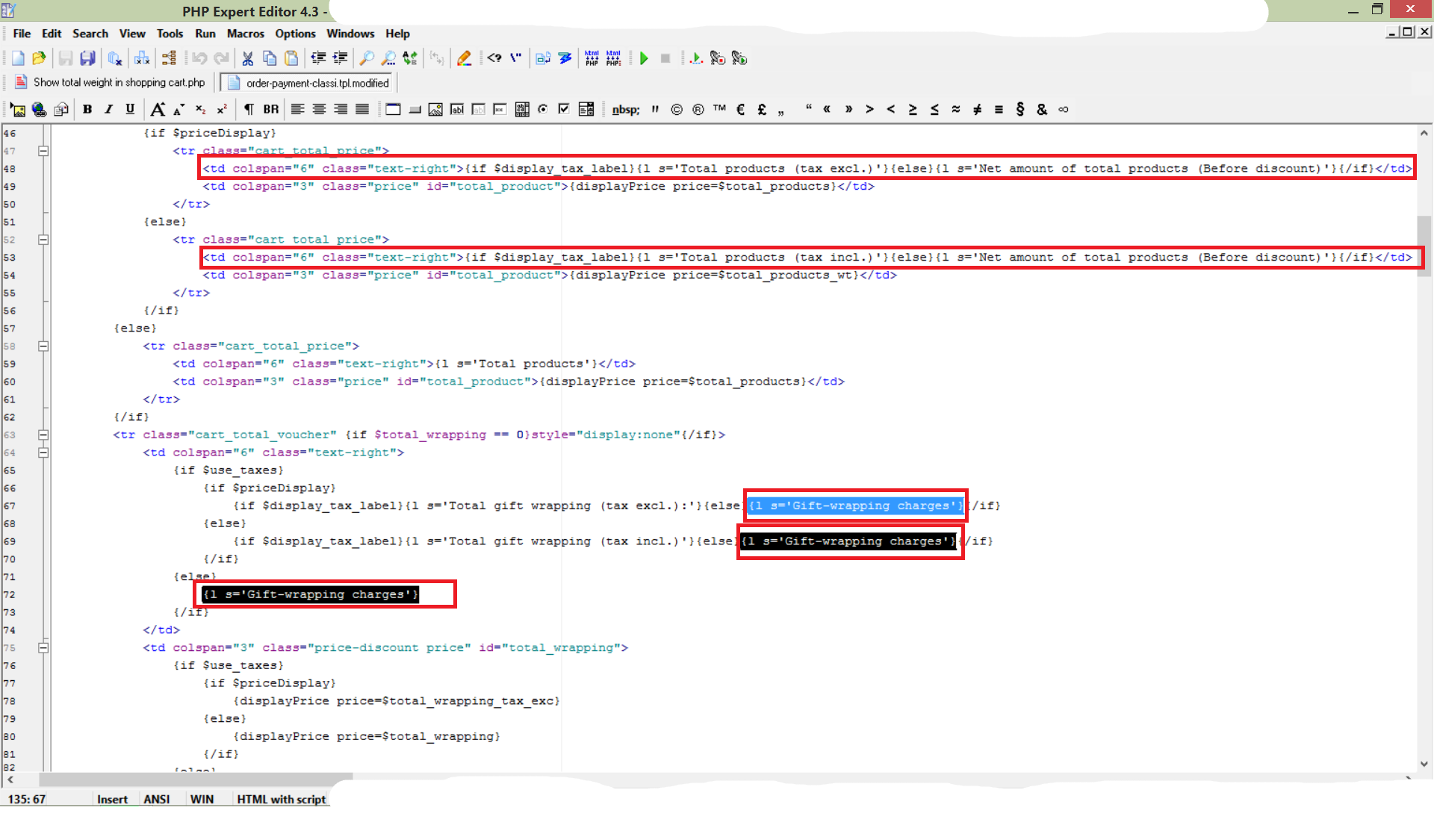Collapse the fold marker at line 47
The width and height of the screenshot is (1434, 840).
[43, 151]
